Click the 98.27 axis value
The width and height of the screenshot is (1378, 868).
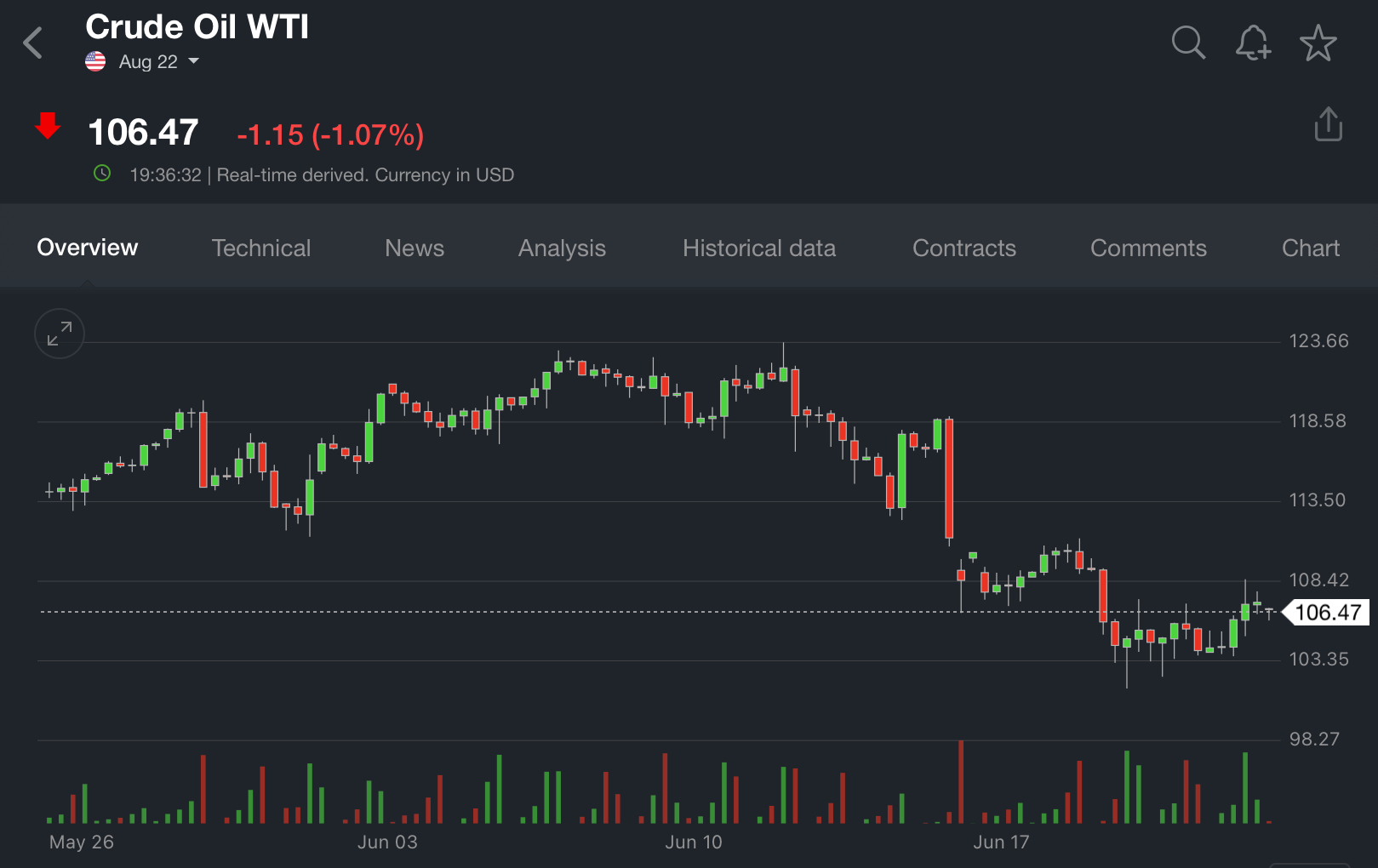1314,740
